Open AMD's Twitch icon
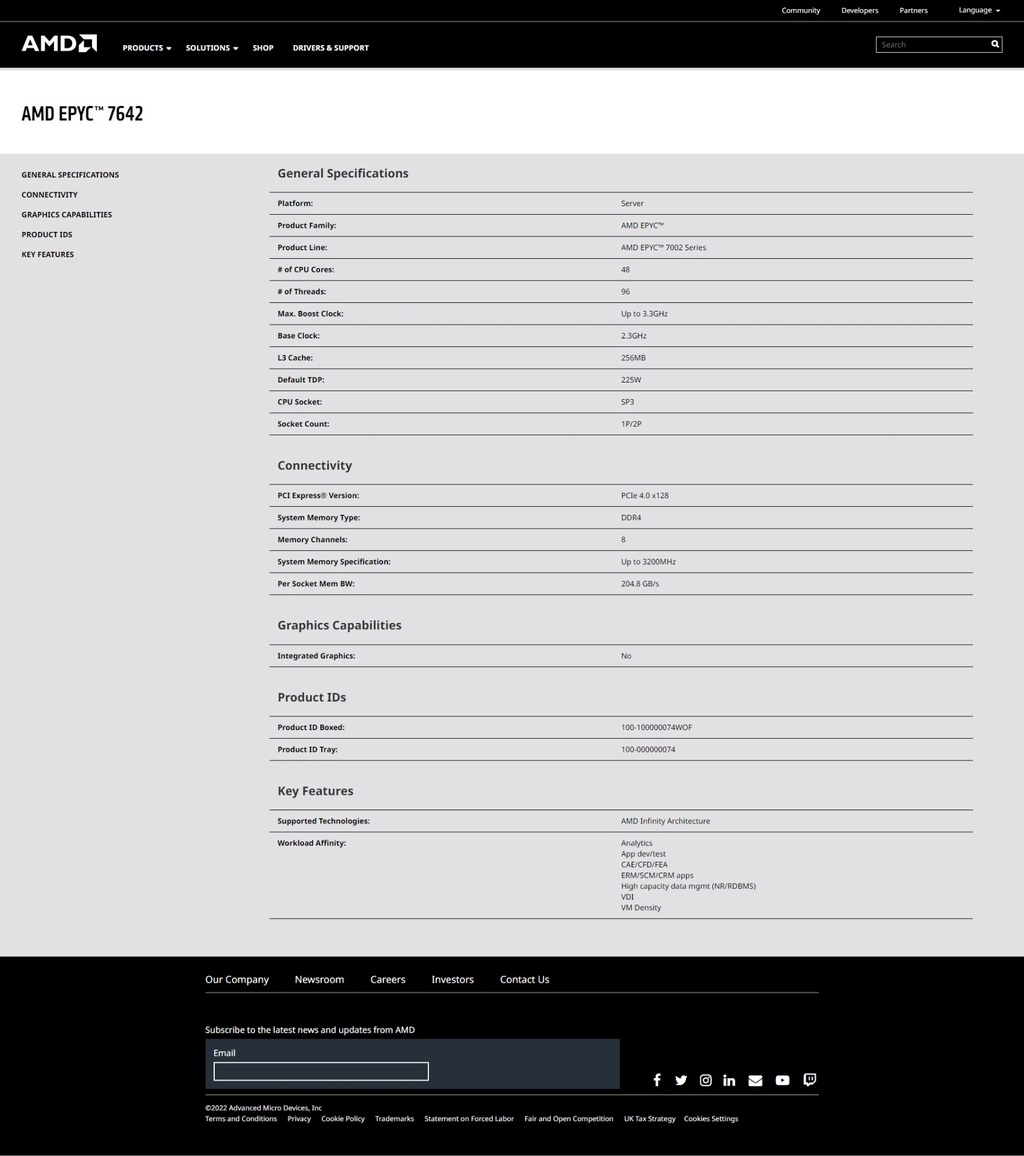Viewport: 1024px width, 1156px height. tap(809, 1080)
